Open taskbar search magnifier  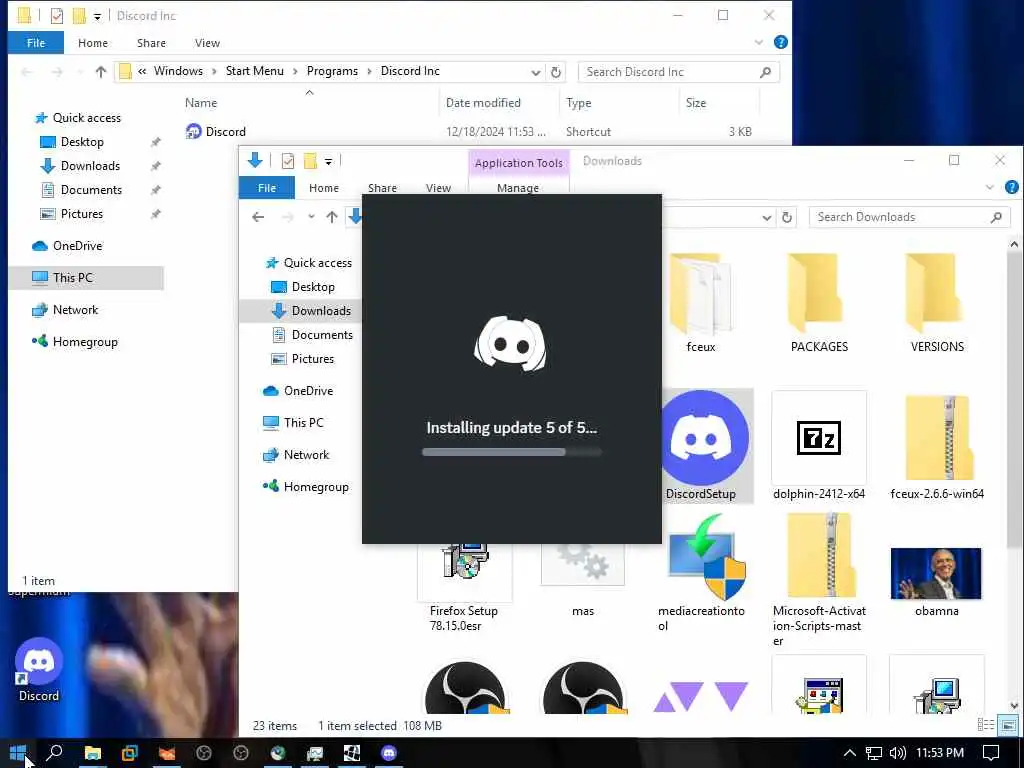coord(55,753)
